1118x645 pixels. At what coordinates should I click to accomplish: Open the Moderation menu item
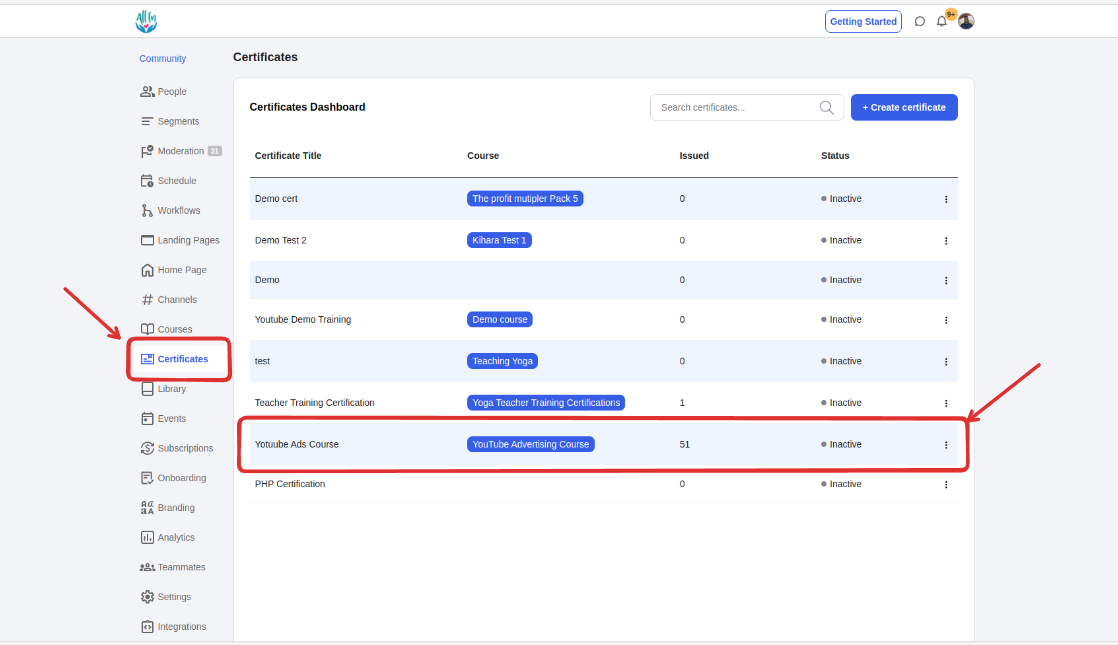point(180,151)
